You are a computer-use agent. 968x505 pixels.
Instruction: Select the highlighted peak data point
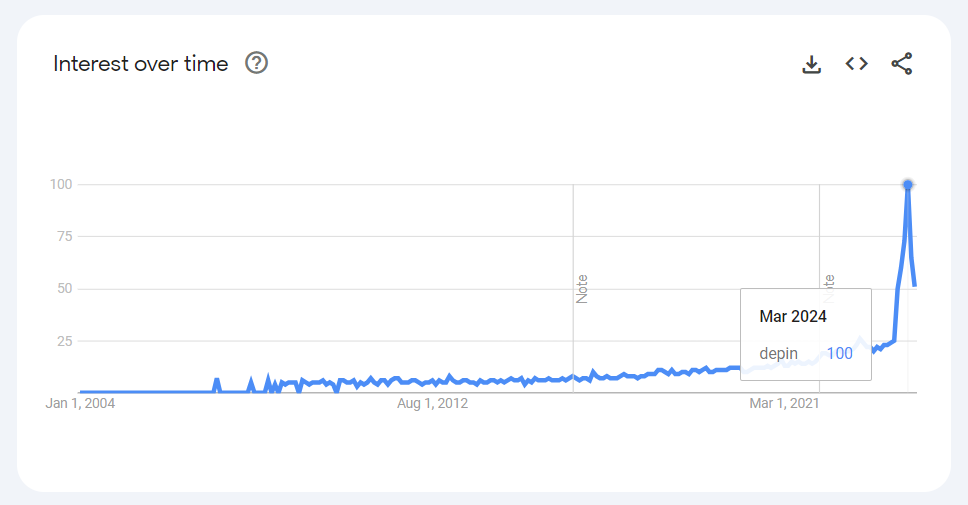[x=908, y=184]
